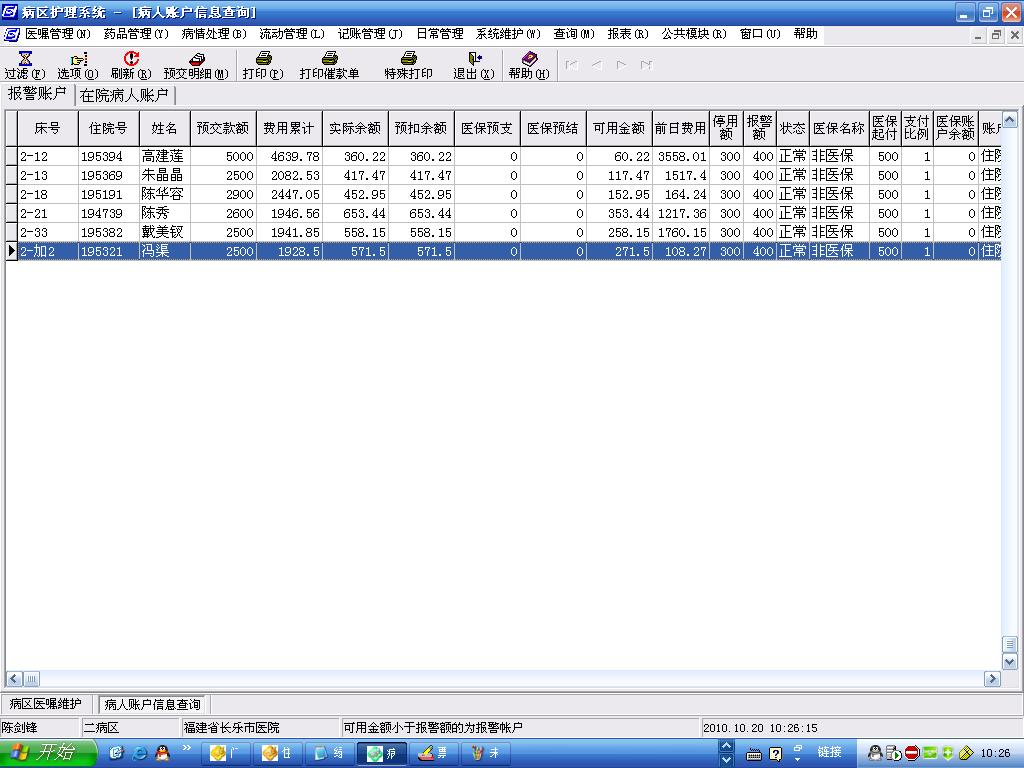Open the 选项 options tool
Image resolution: width=1024 pixels, height=768 pixels.
click(x=78, y=65)
